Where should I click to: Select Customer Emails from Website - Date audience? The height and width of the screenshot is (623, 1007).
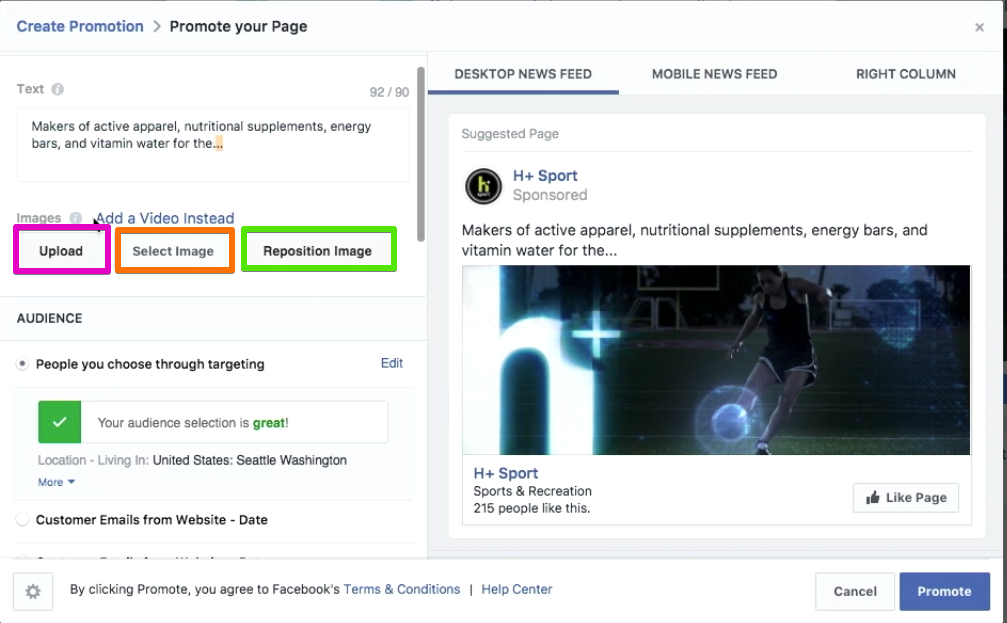22,520
